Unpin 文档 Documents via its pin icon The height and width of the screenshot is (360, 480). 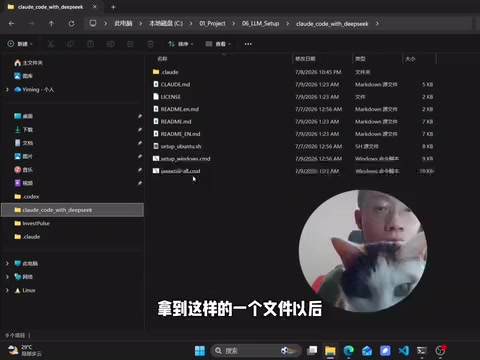(140, 143)
